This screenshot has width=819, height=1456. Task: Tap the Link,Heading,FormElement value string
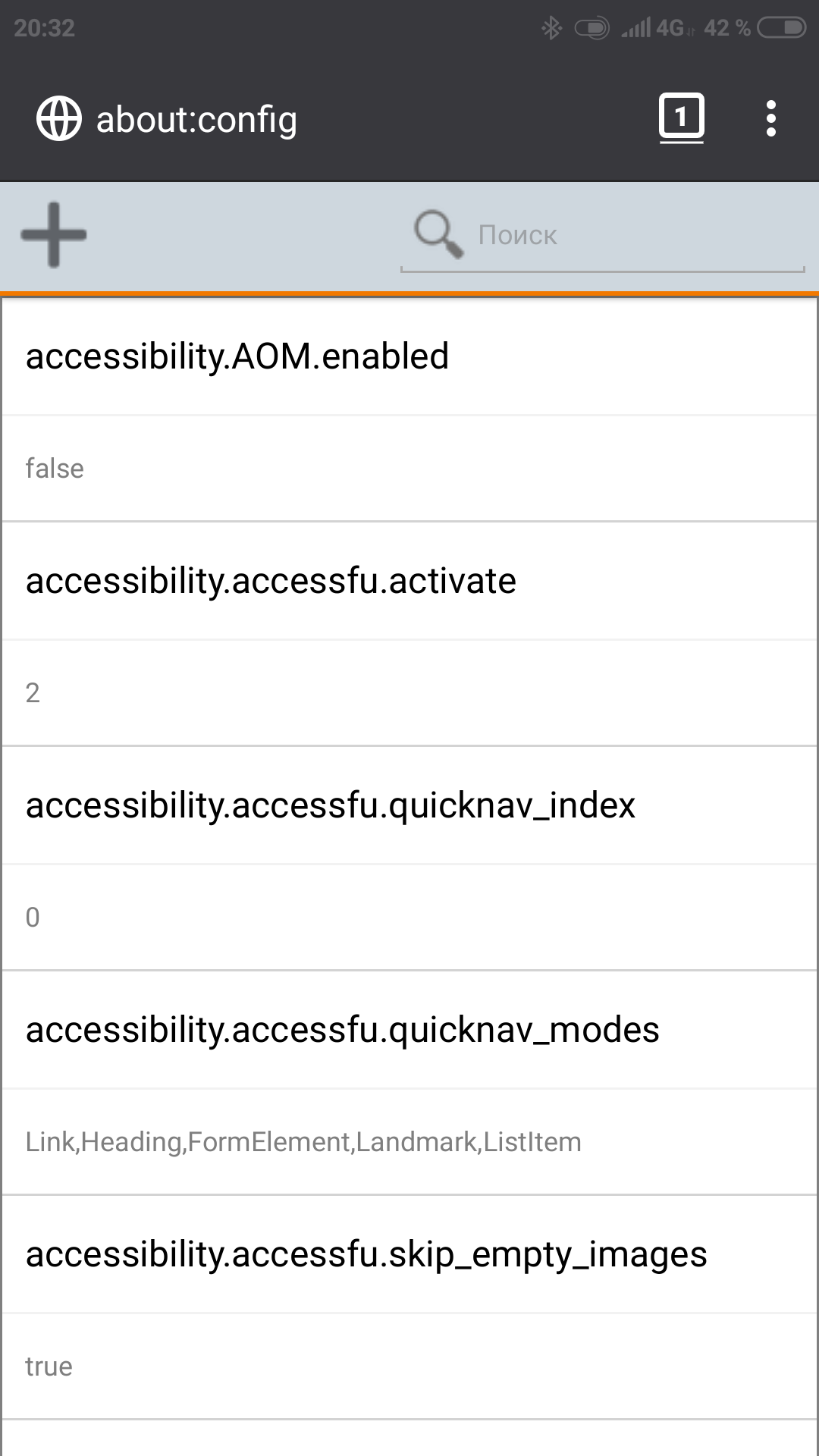(303, 1142)
